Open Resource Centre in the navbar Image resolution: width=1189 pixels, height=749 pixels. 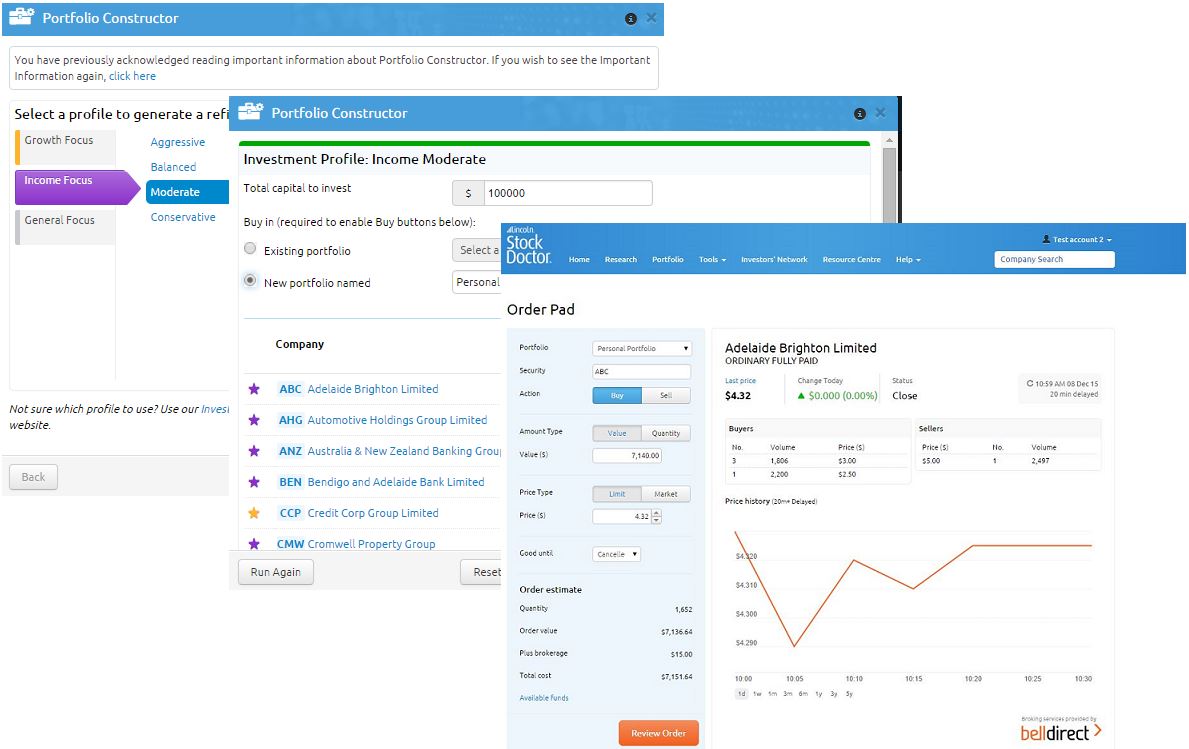852,259
